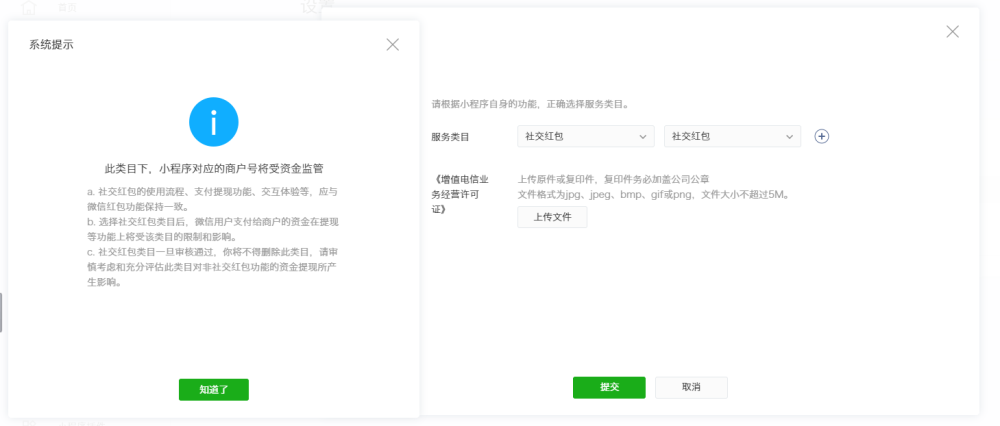
Task: Click the chevron arrow in second 社交红包 box
Action: [x=789, y=136]
